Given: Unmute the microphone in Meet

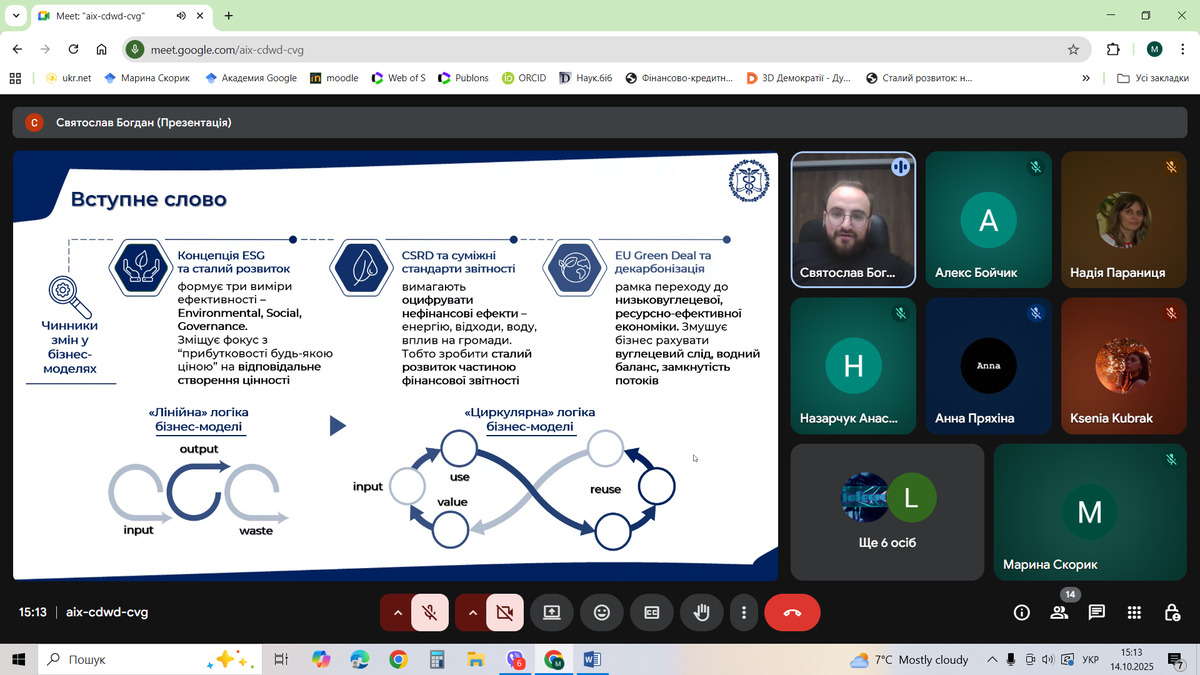Looking at the screenshot, I should (x=430, y=613).
